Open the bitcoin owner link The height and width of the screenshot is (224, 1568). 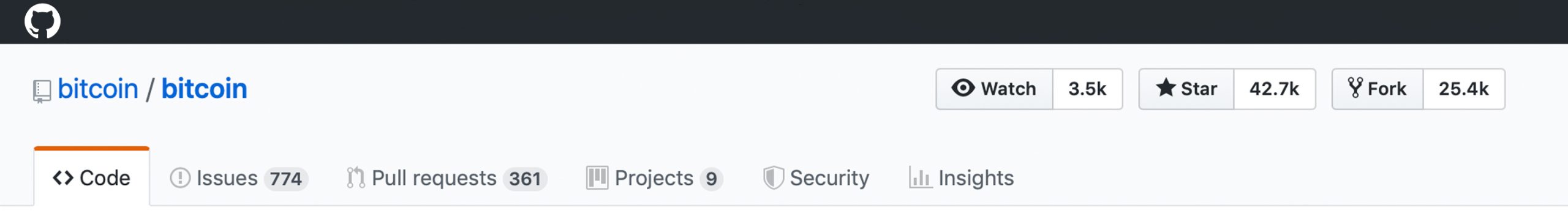click(98, 89)
